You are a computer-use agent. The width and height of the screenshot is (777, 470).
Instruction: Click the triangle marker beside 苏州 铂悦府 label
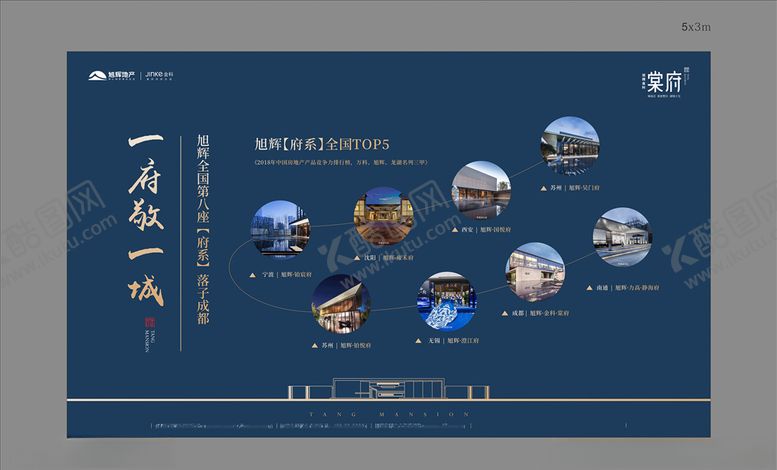click(314, 346)
